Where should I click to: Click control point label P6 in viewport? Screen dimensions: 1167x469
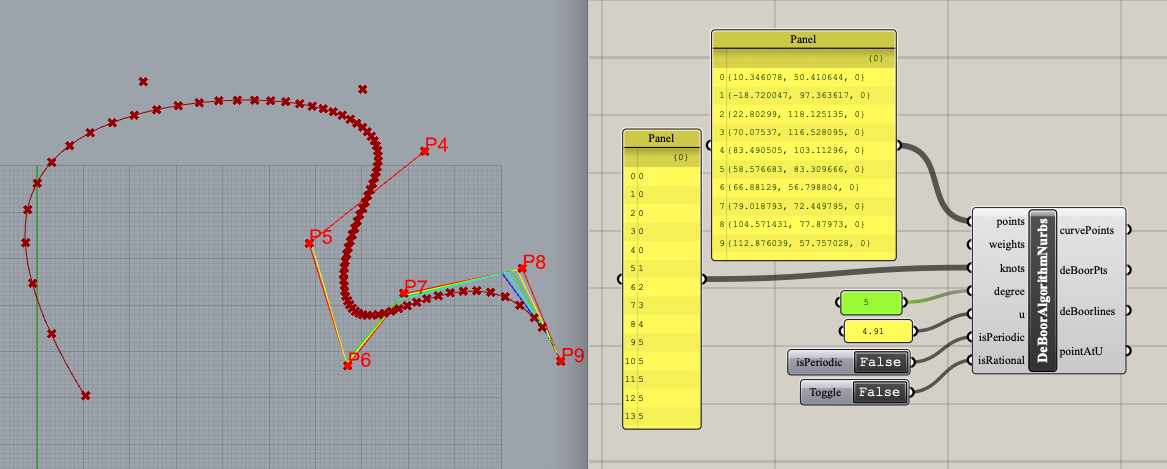(x=359, y=360)
